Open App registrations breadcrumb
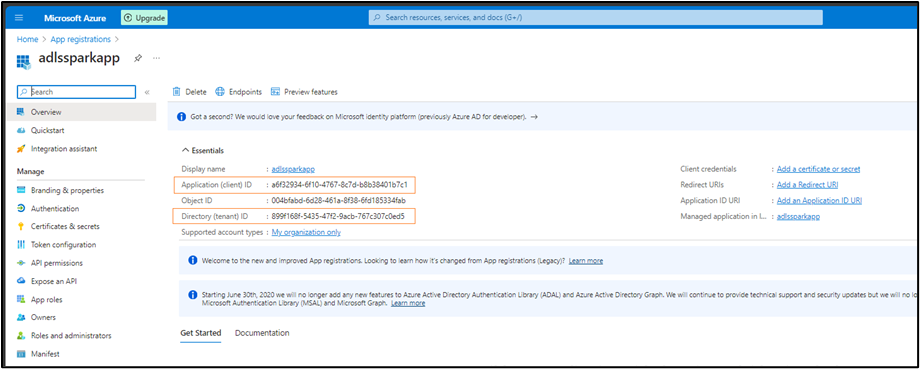Viewport: 920px width, 369px height. pyautogui.click(x=80, y=39)
